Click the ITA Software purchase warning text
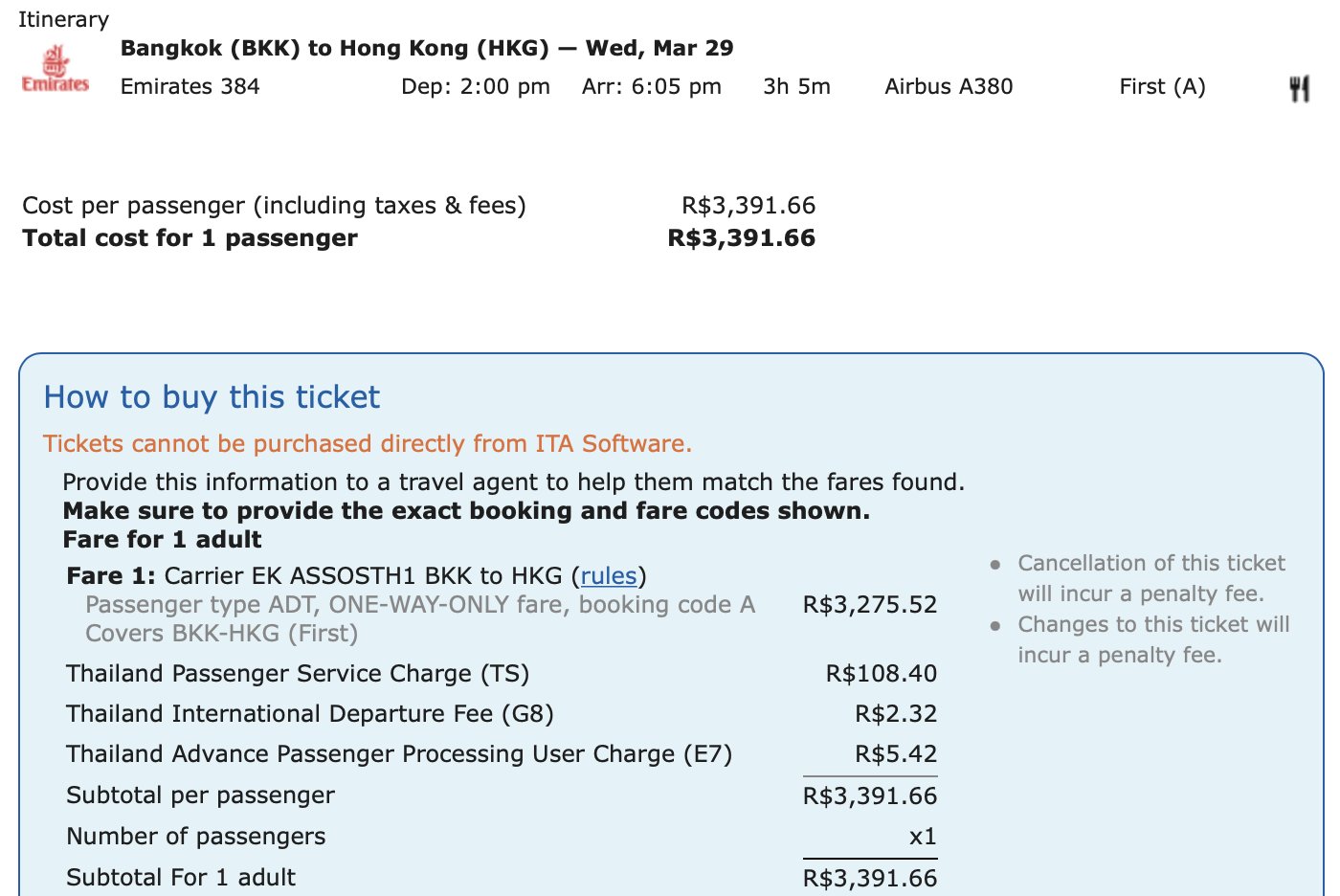This screenshot has width=1340, height=896. 368,444
